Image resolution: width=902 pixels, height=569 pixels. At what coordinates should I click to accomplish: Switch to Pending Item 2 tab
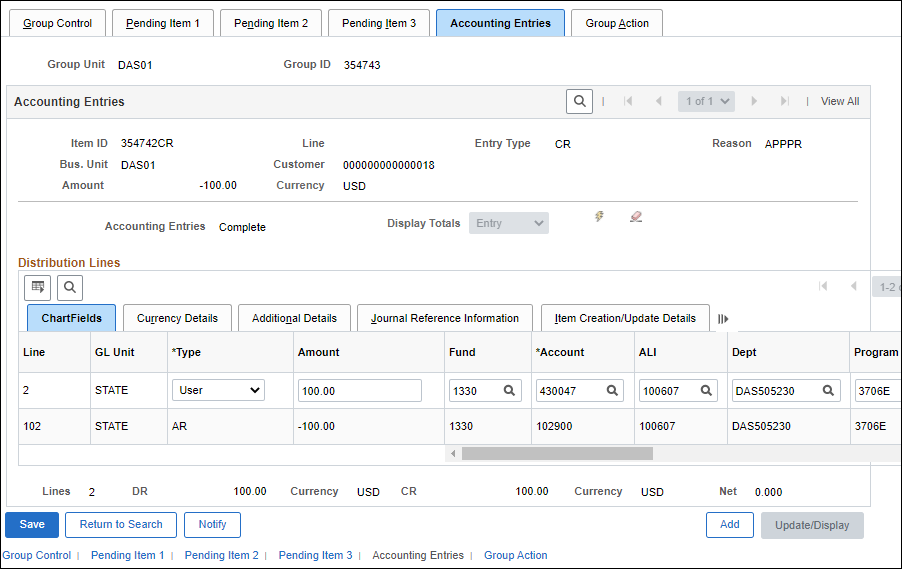coord(271,23)
